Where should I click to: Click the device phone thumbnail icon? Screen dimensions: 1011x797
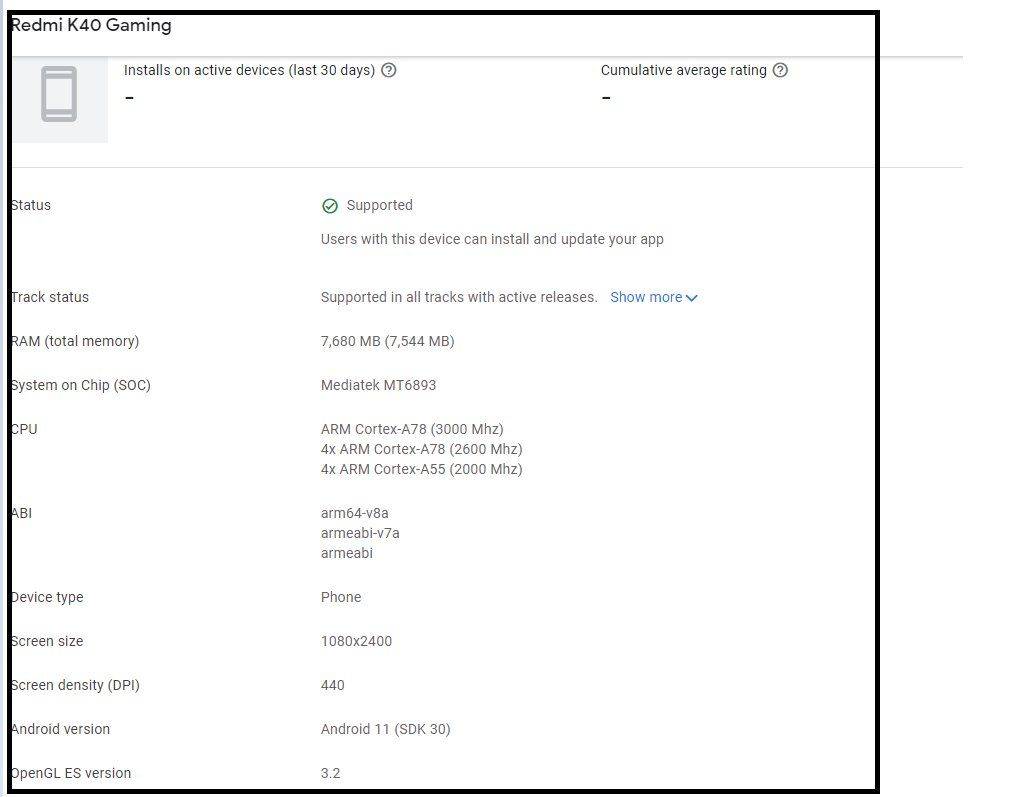[x=59, y=95]
